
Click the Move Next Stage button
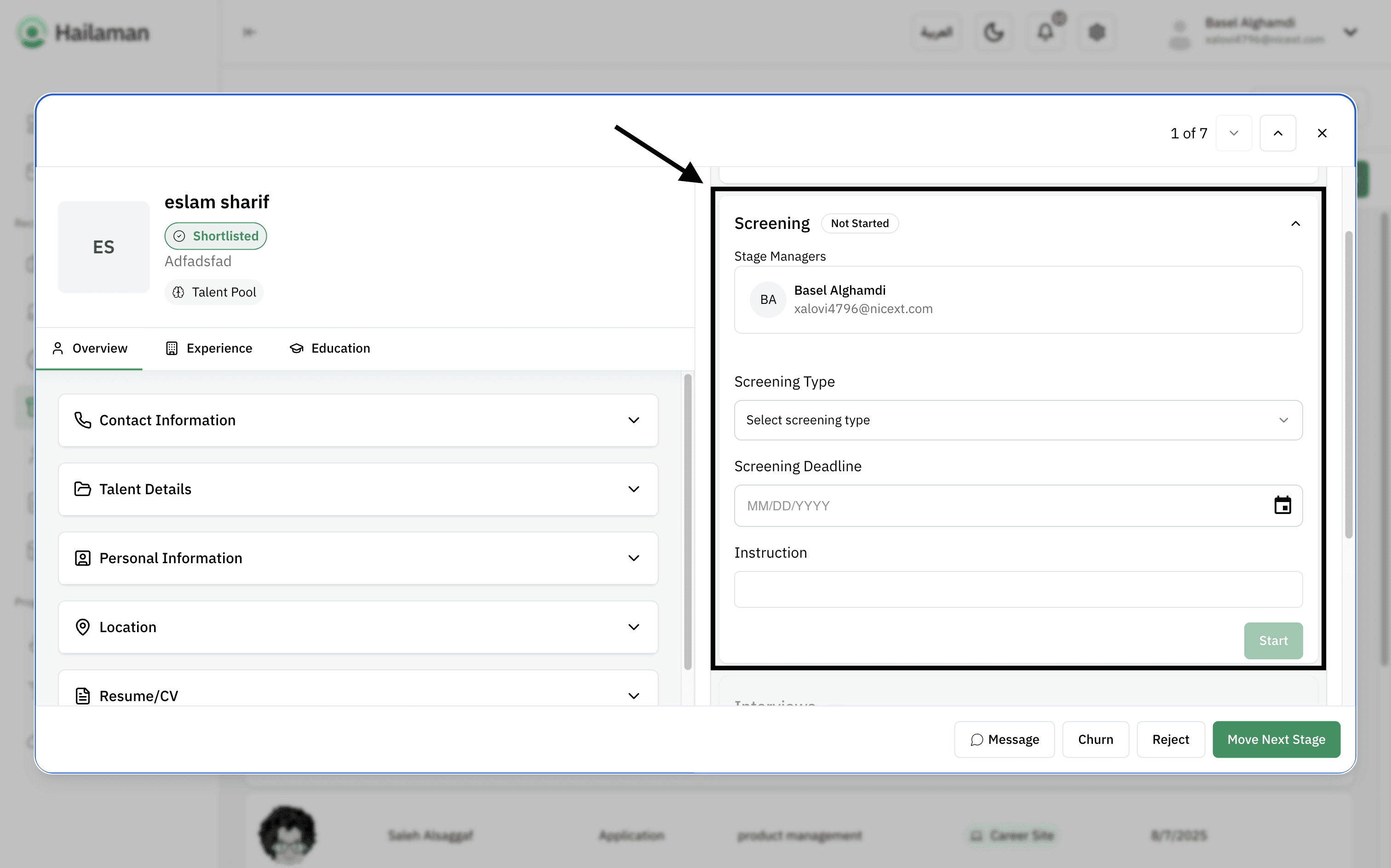click(x=1276, y=739)
